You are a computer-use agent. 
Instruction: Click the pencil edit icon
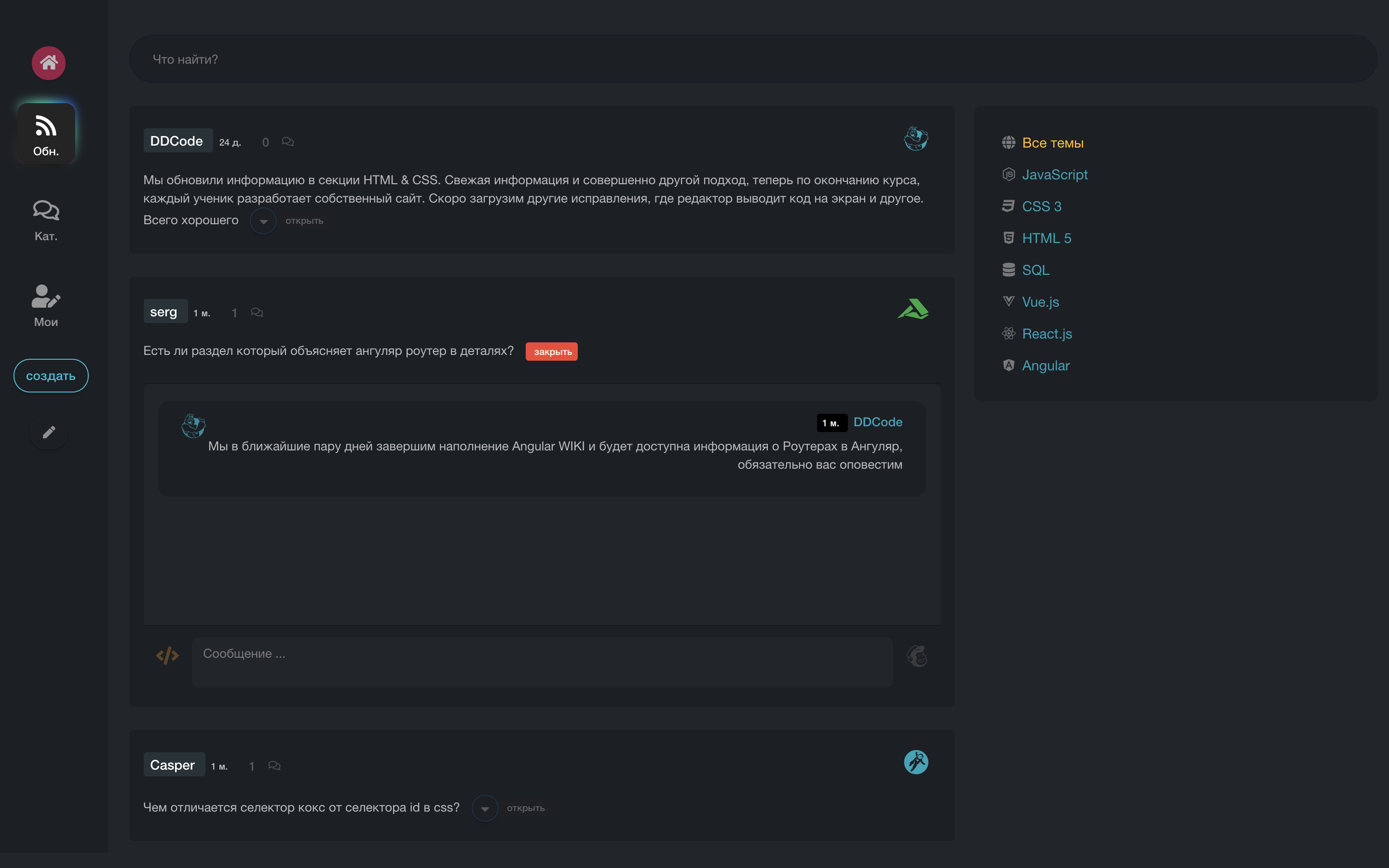point(49,432)
